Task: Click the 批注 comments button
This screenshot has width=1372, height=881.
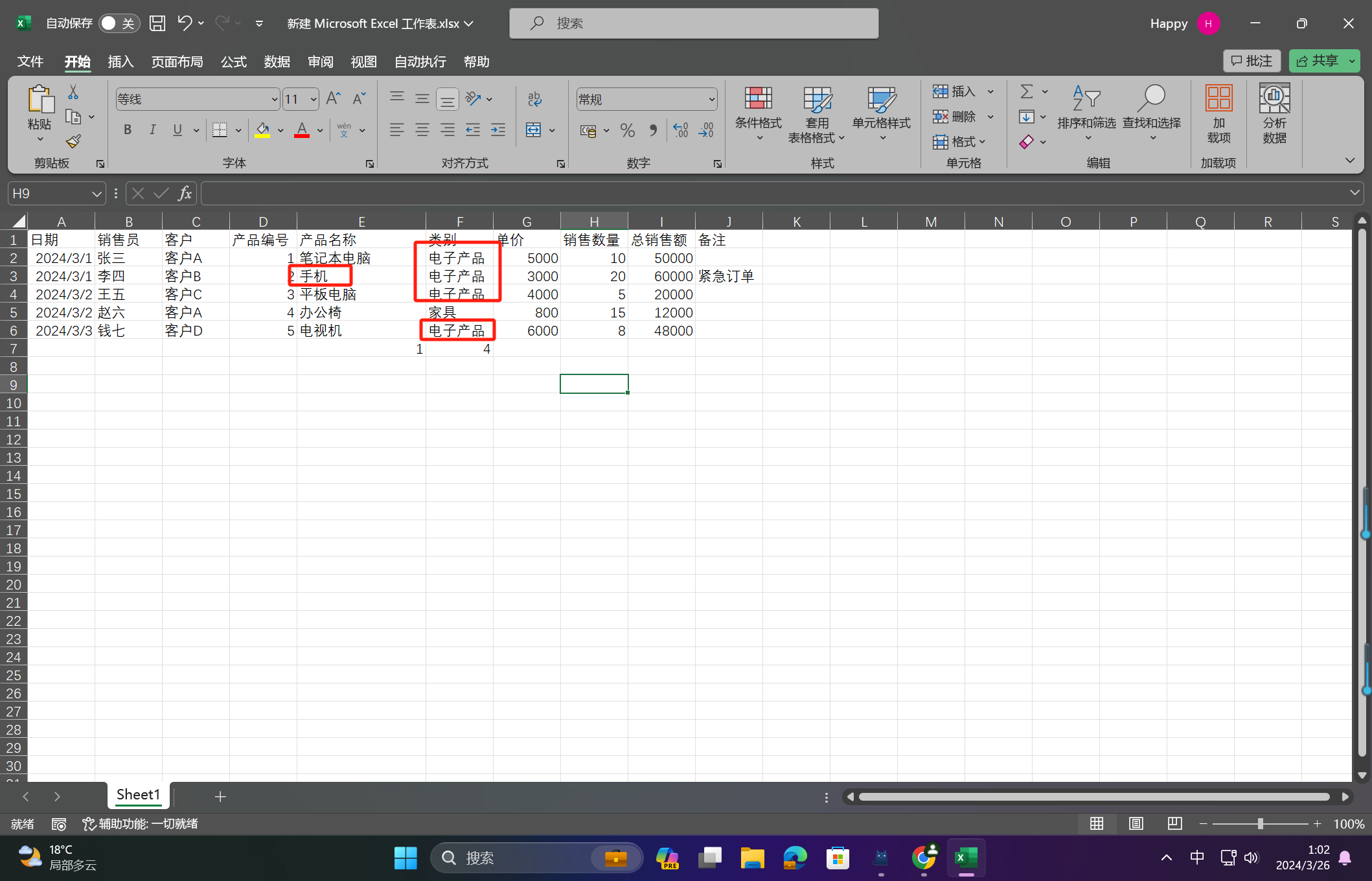Action: [1252, 61]
